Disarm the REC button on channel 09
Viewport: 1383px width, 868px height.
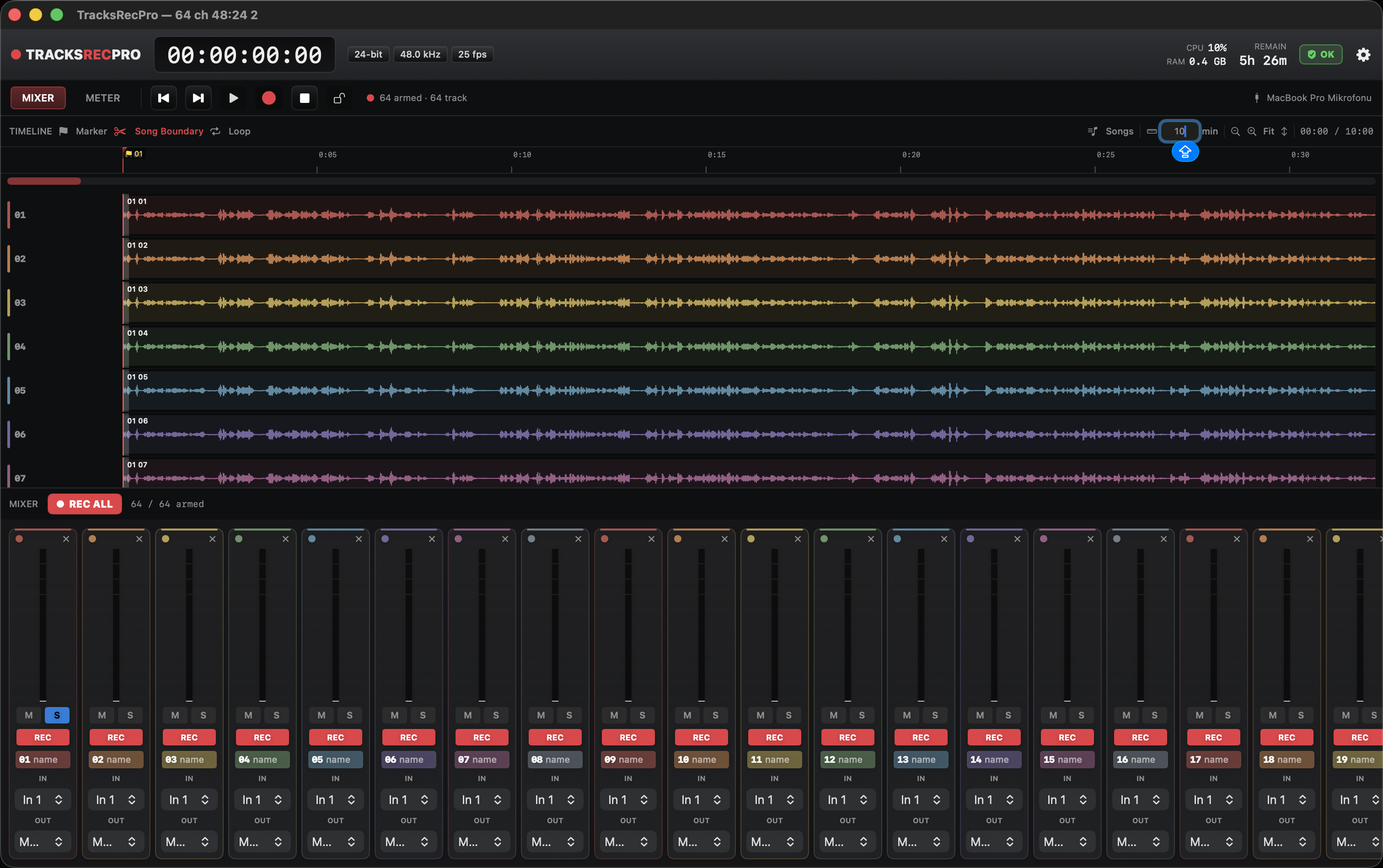coord(628,738)
